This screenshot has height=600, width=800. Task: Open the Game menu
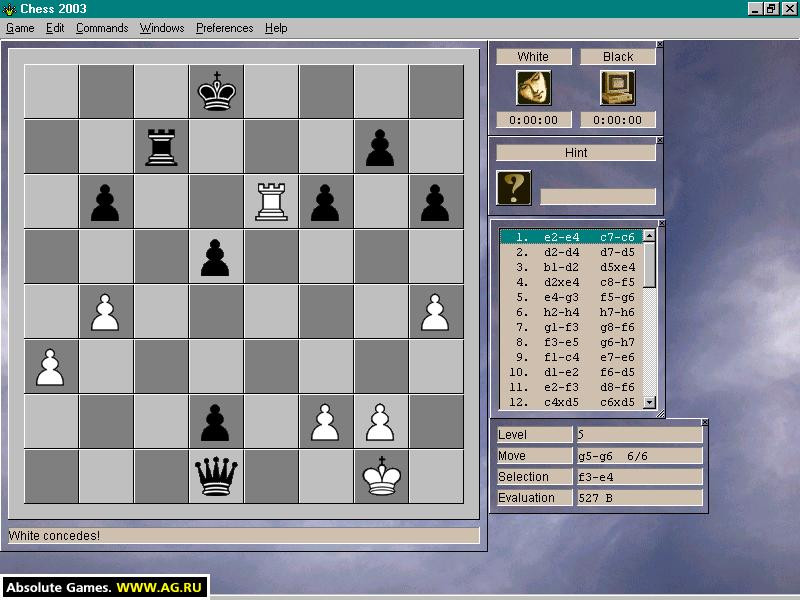pyautogui.click(x=20, y=28)
